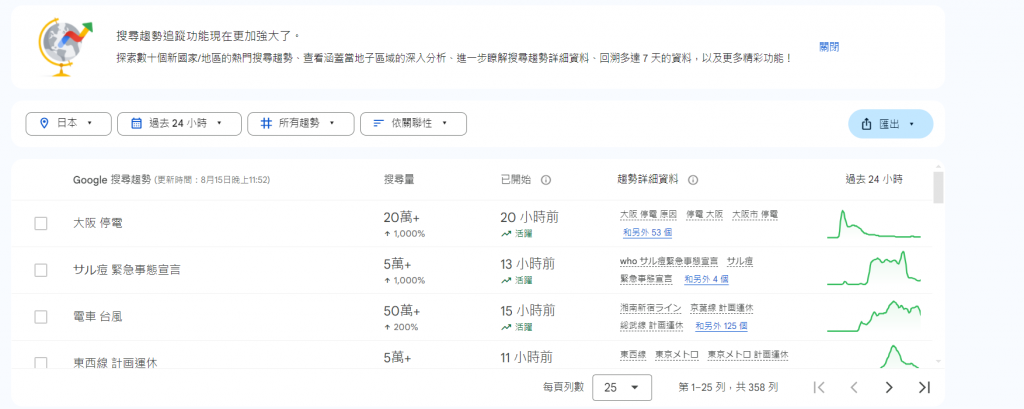Click the sparkline chart for サル痘 緊急事態宣言
This screenshot has width=1024, height=409.
[x=874, y=269]
